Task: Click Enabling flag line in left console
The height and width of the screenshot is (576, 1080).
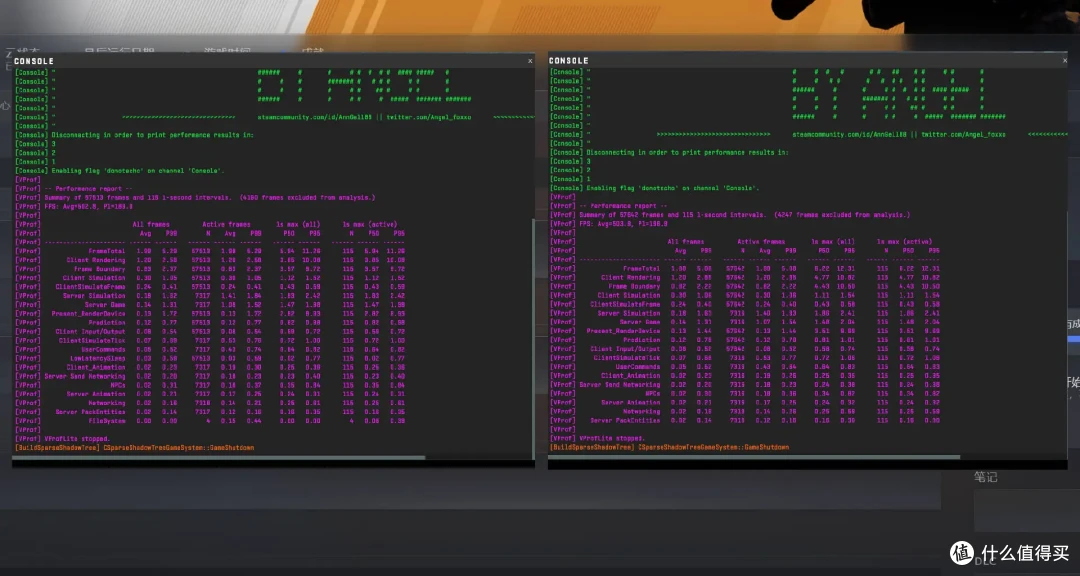Action: pos(120,171)
